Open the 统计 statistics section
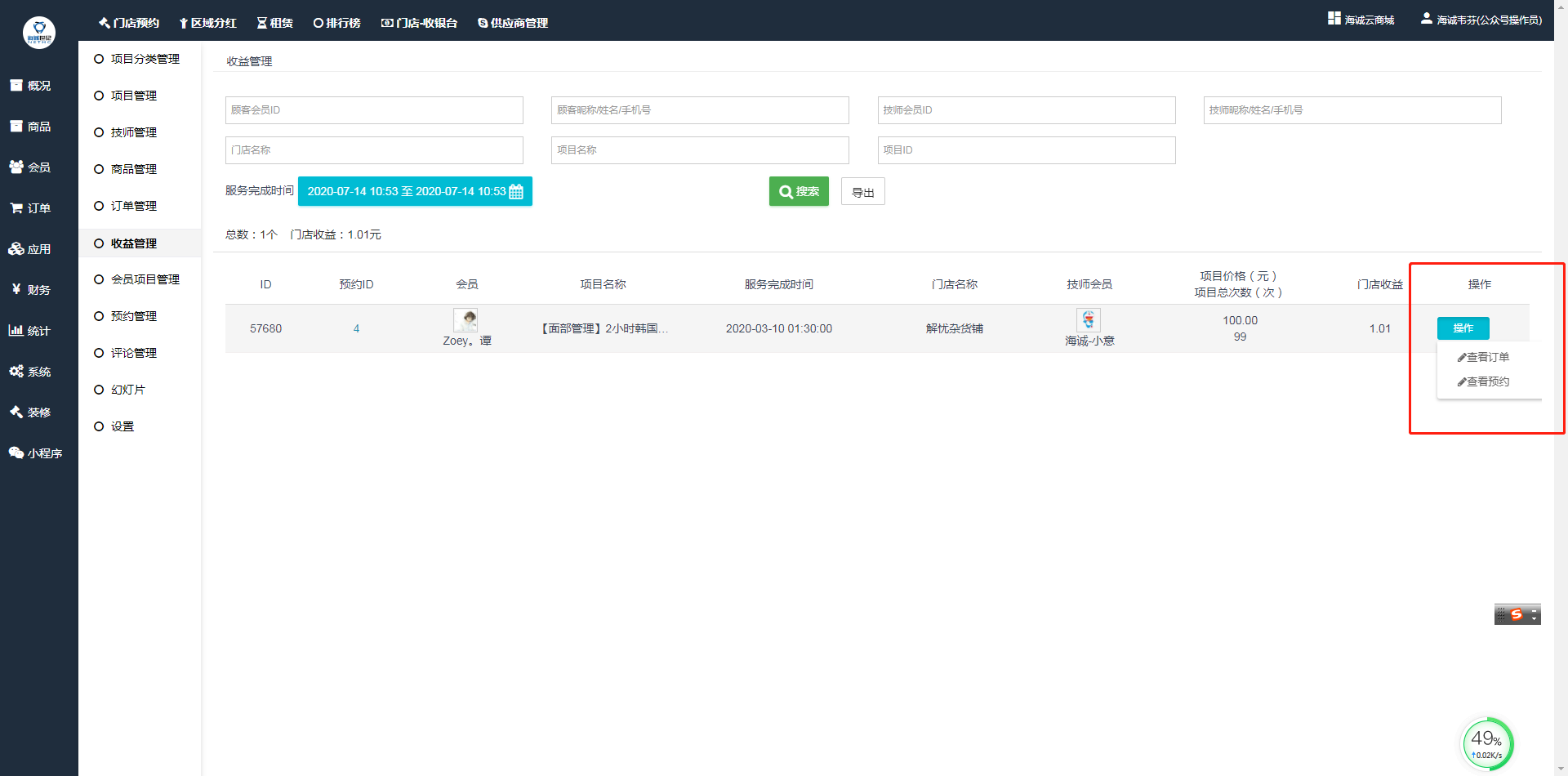Image resolution: width=1568 pixels, height=776 pixels. click(30, 331)
